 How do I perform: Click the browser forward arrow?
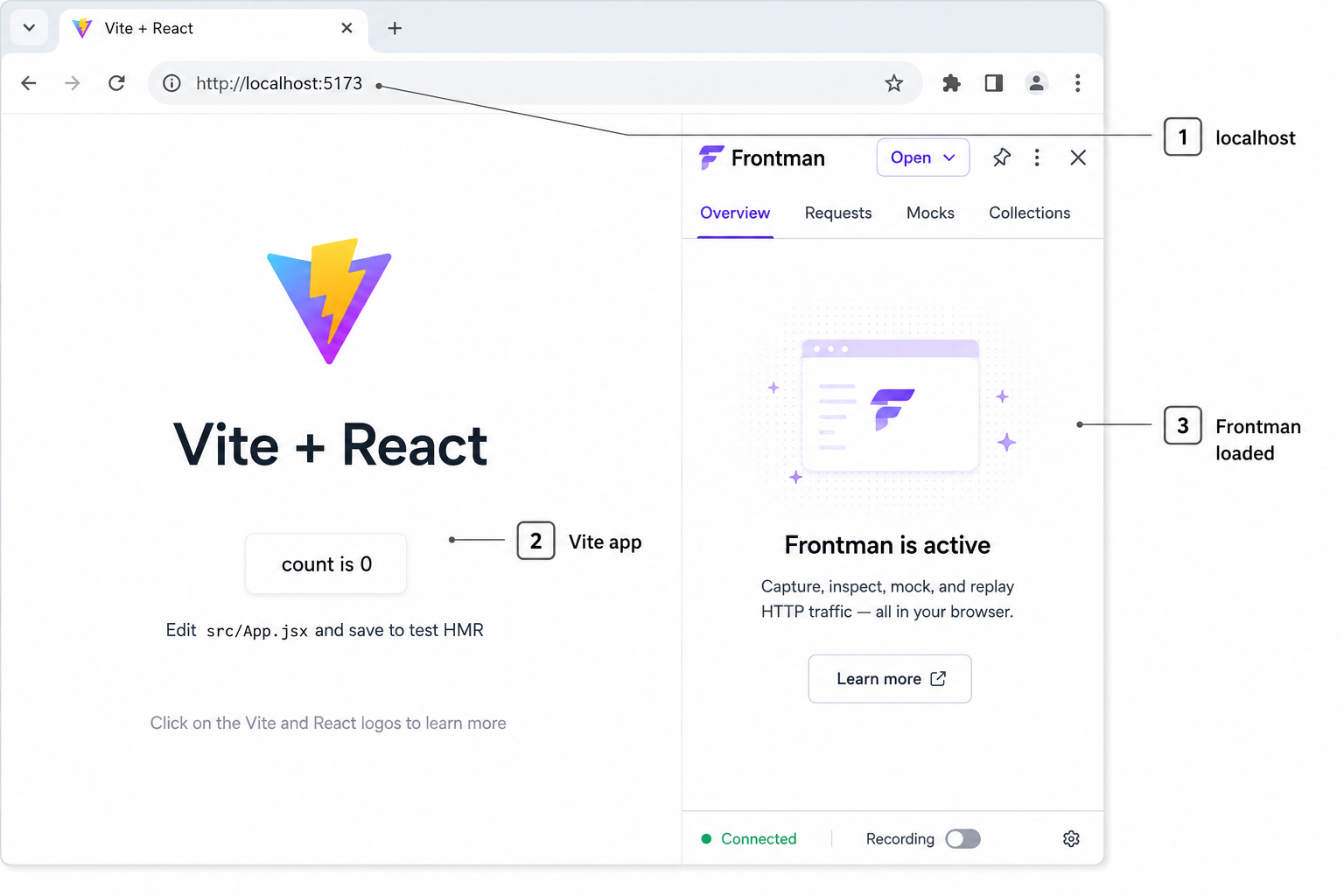point(73,83)
